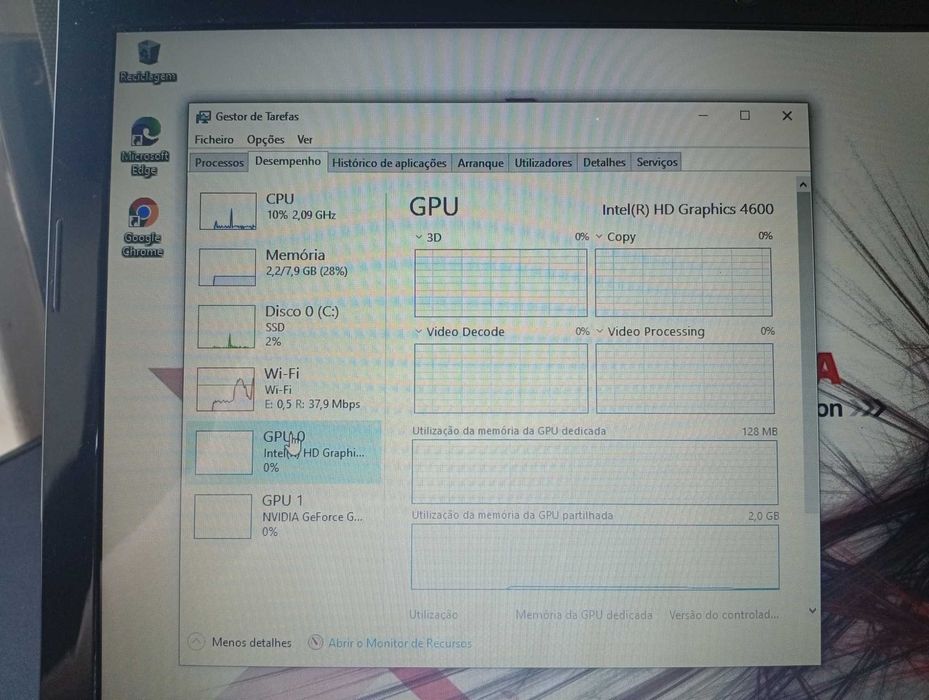Switch to Histórico de aplicações tab
Image resolution: width=929 pixels, height=700 pixels.
[389, 163]
